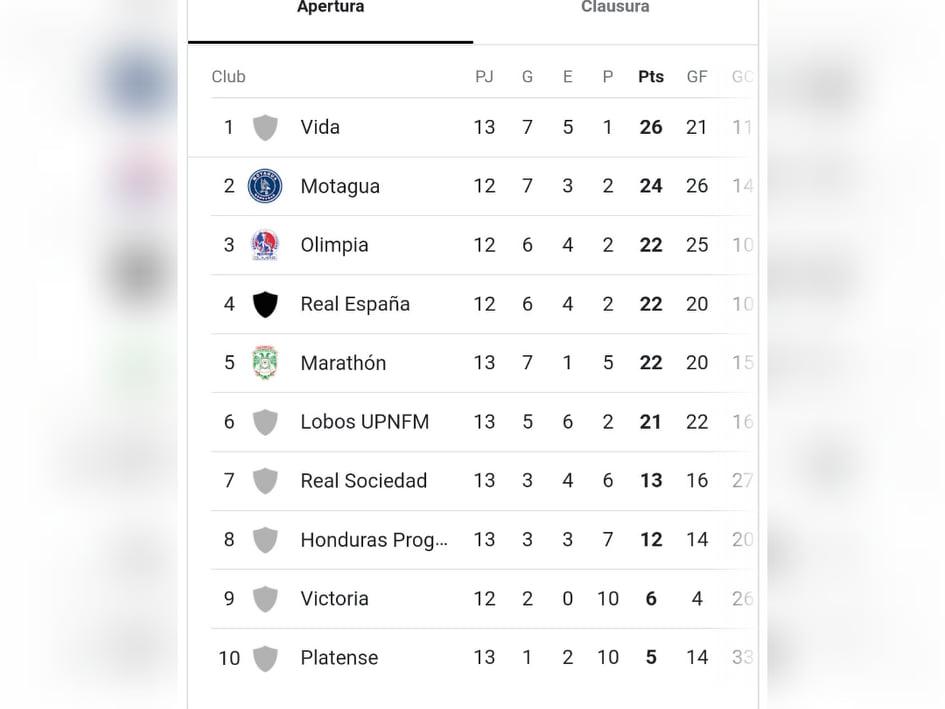
Task: Open the Olimpia team name link
Action: 334,245
